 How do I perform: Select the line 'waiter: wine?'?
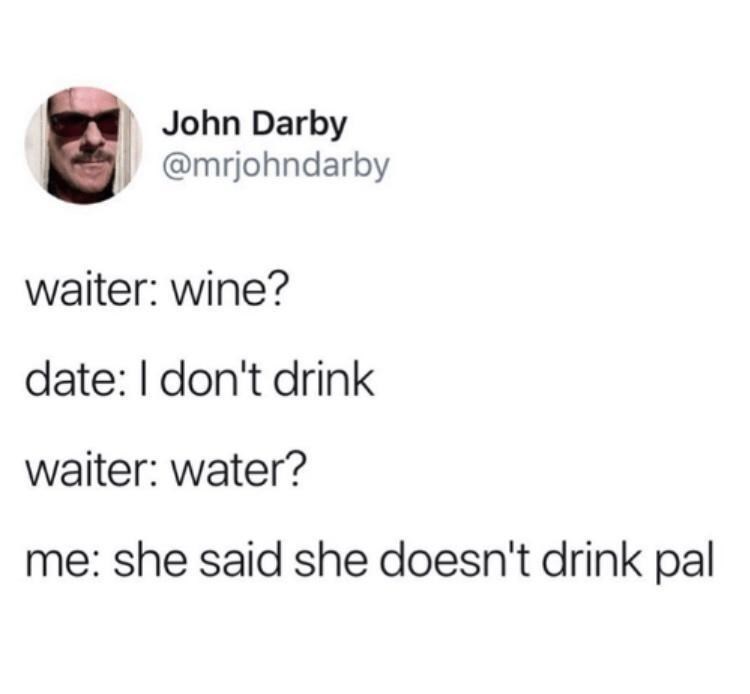158,291
